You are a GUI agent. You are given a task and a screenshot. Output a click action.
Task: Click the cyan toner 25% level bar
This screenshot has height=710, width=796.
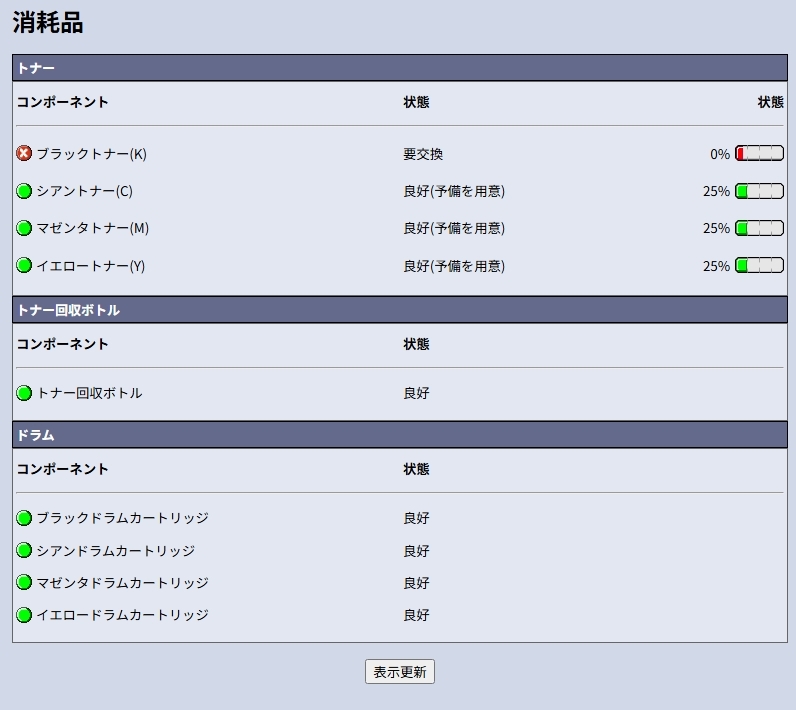[759, 191]
